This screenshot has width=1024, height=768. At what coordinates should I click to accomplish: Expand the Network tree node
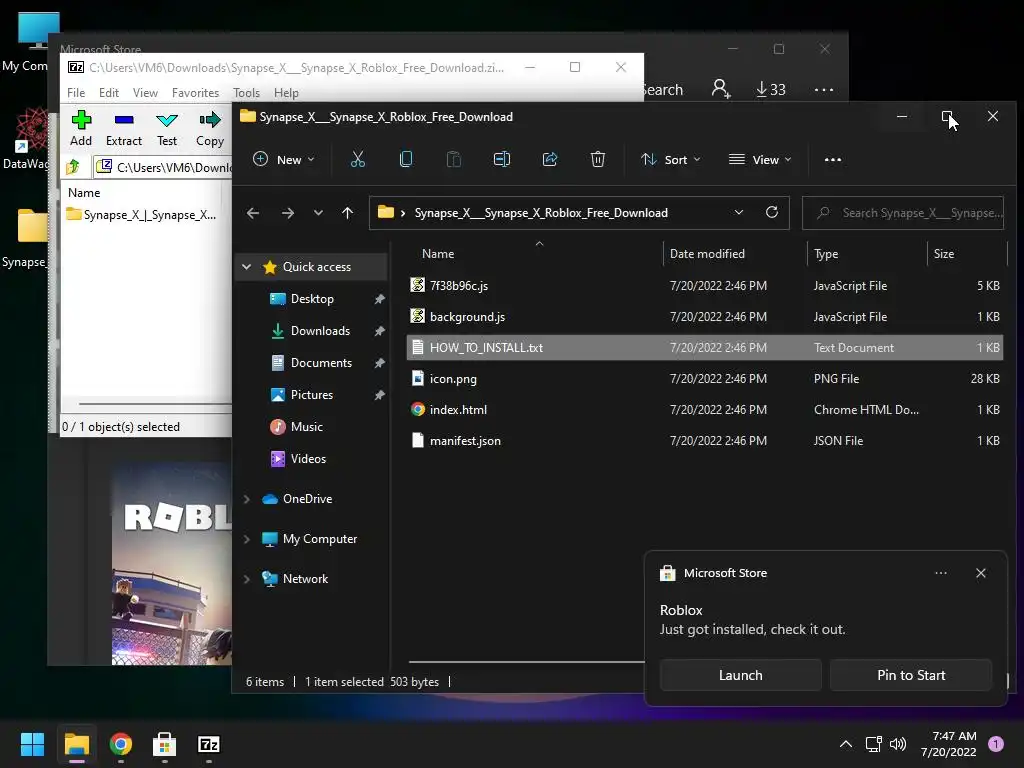pos(246,579)
